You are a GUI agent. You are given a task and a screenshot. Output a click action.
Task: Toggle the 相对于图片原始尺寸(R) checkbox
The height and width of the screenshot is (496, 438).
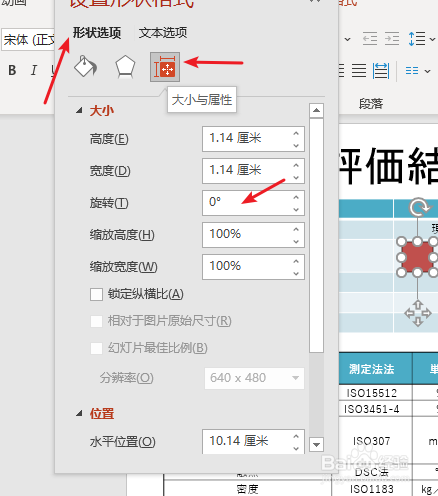(x=96, y=322)
